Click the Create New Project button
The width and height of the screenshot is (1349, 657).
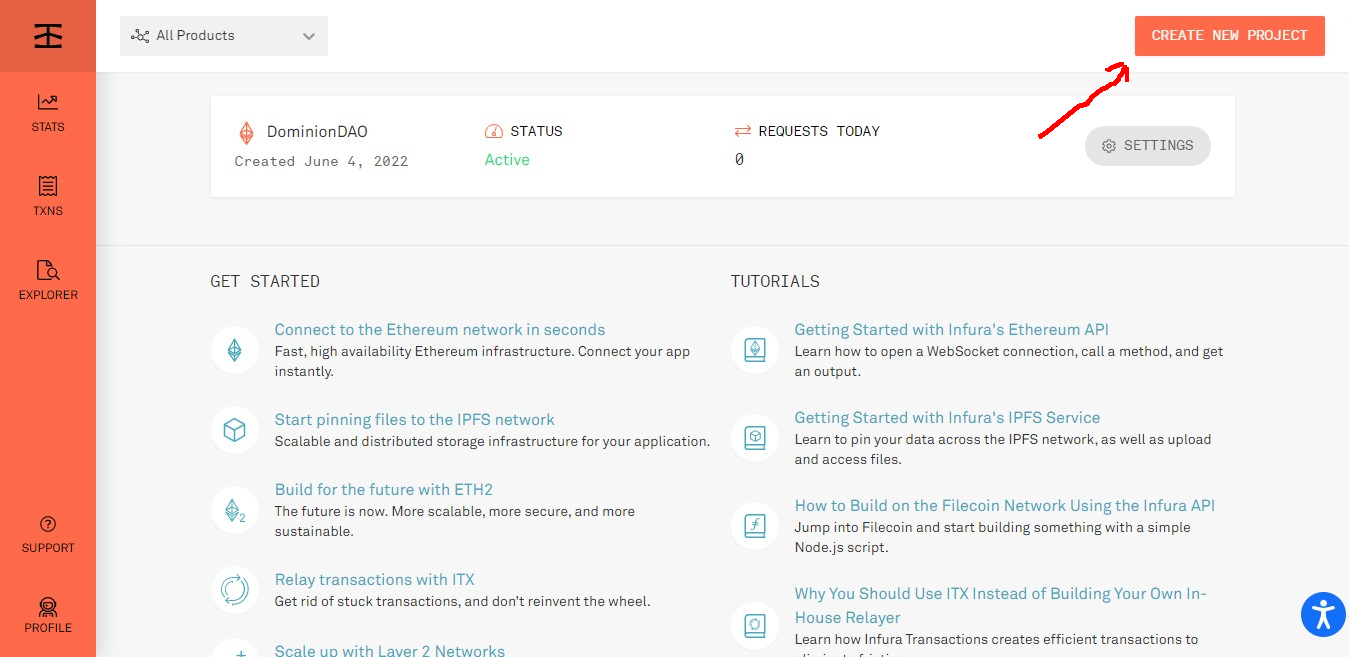[x=1229, y=36]
